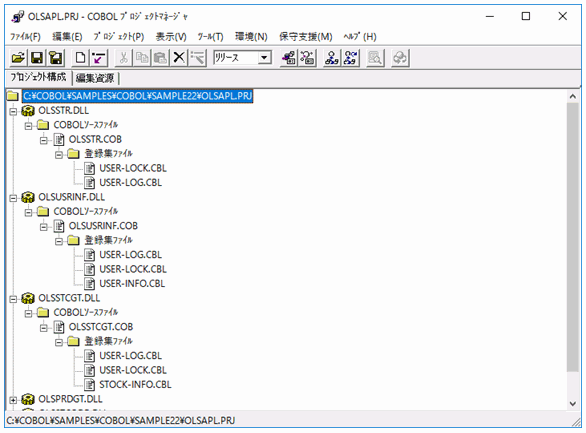Screen dimensions: 586x433
Task: Select OLSUSRINF.COB source file
Action: pyautogui.click(x=103, y=226)
